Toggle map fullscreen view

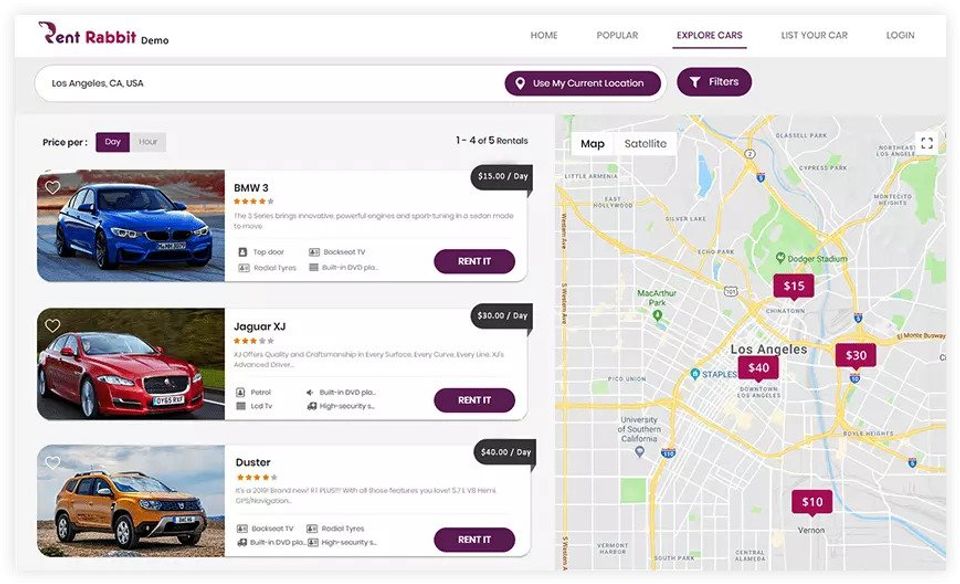(x=927, y=143)
